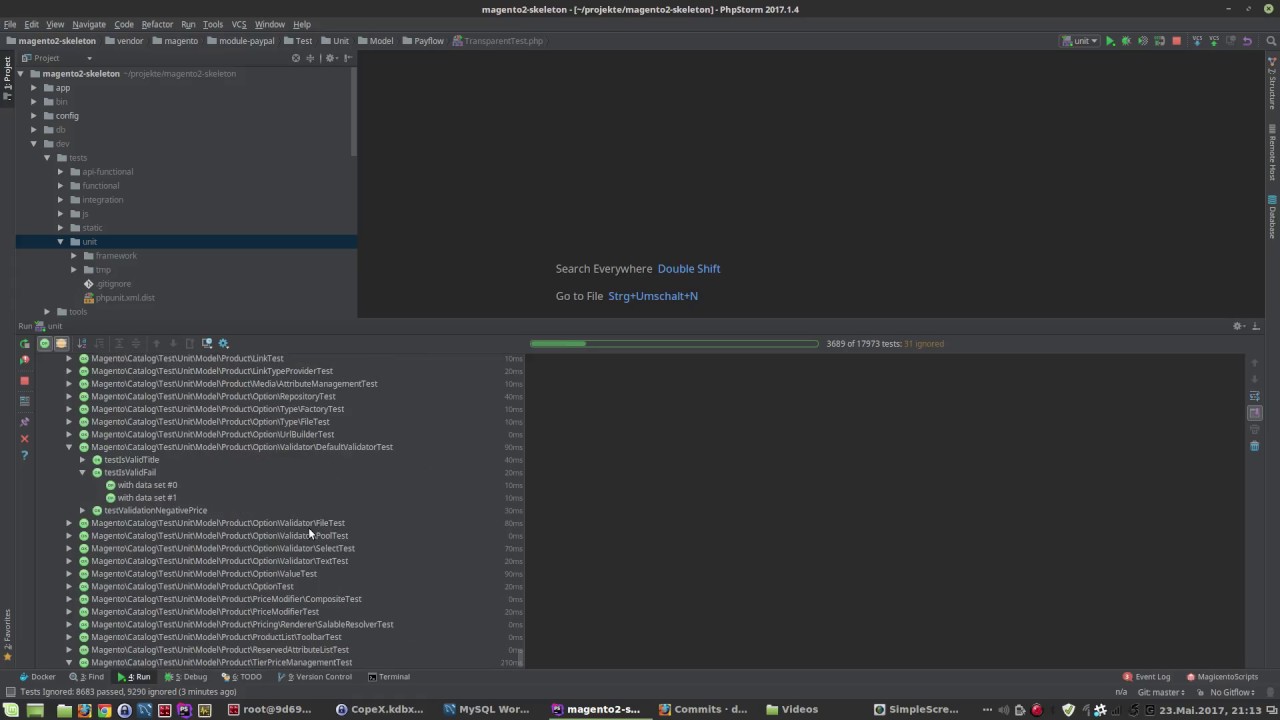Click the export test results icon
The width and height of the screenshot is (1280, 720).
click(190, 344)
